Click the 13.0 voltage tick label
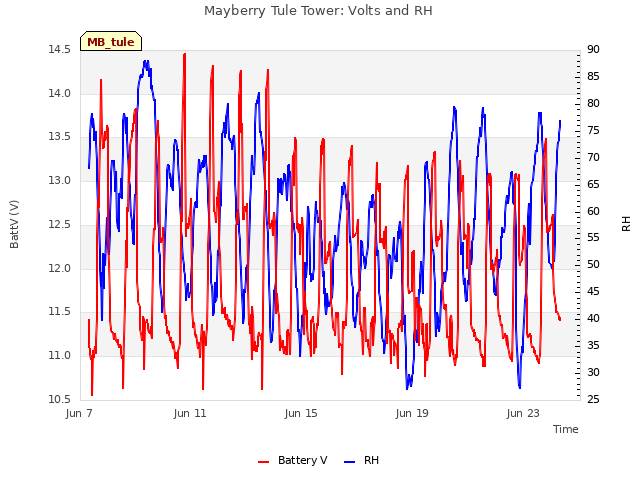The height and width of the screenshot is (480, 640). (60, 180)
